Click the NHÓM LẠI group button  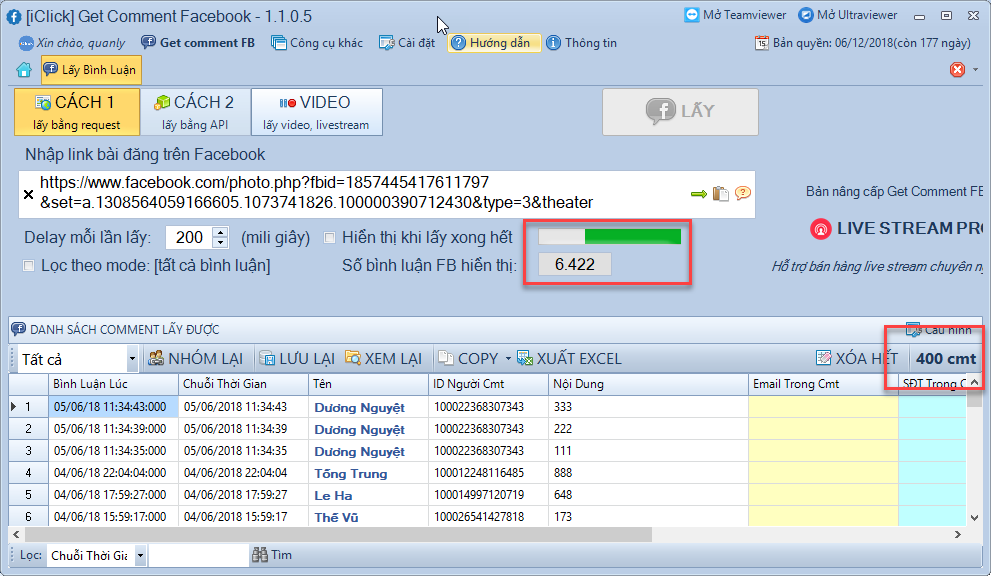pos(195,358)
